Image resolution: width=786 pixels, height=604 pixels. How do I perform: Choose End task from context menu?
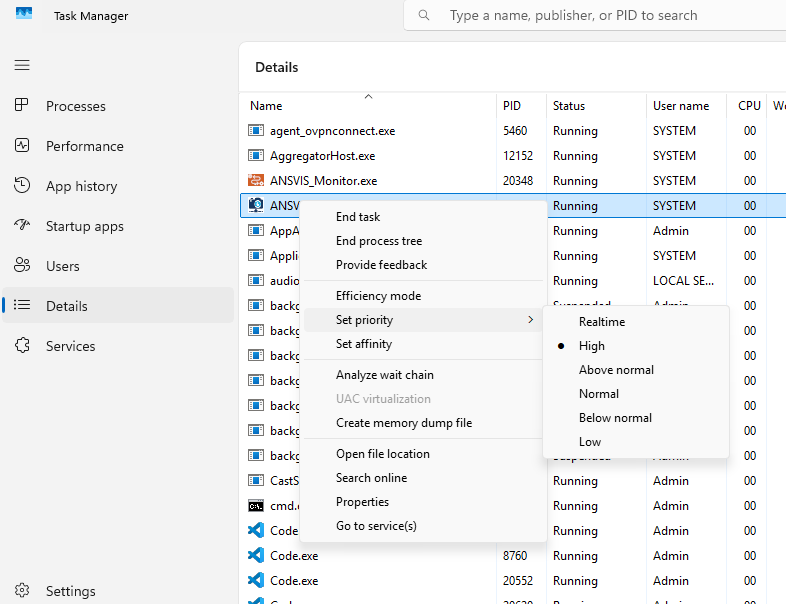coord(358,217)
